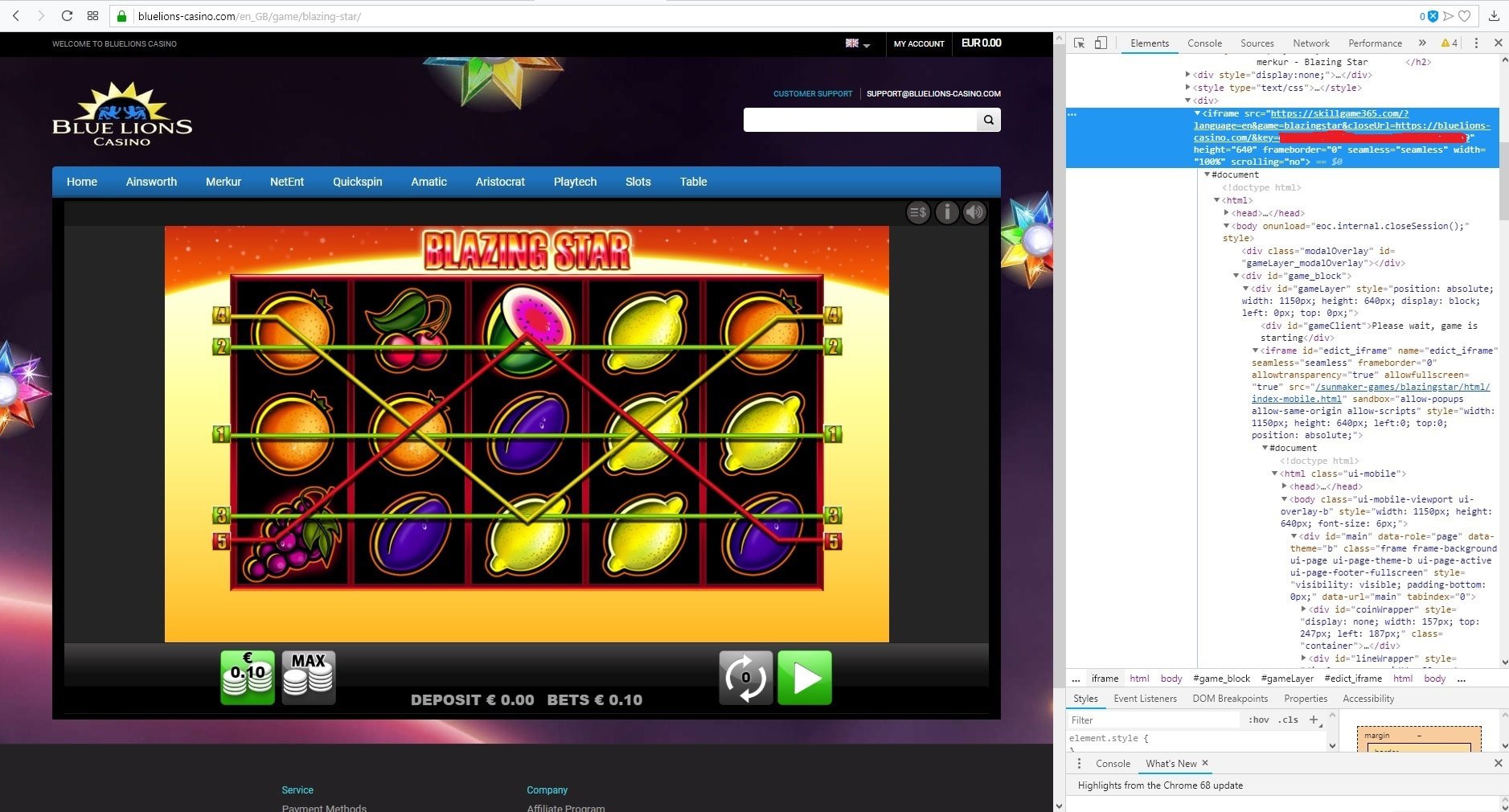Screen dimensions: 1509x812
Task: Show more DevTools tabs chevron
Action: coord(1422,43)
